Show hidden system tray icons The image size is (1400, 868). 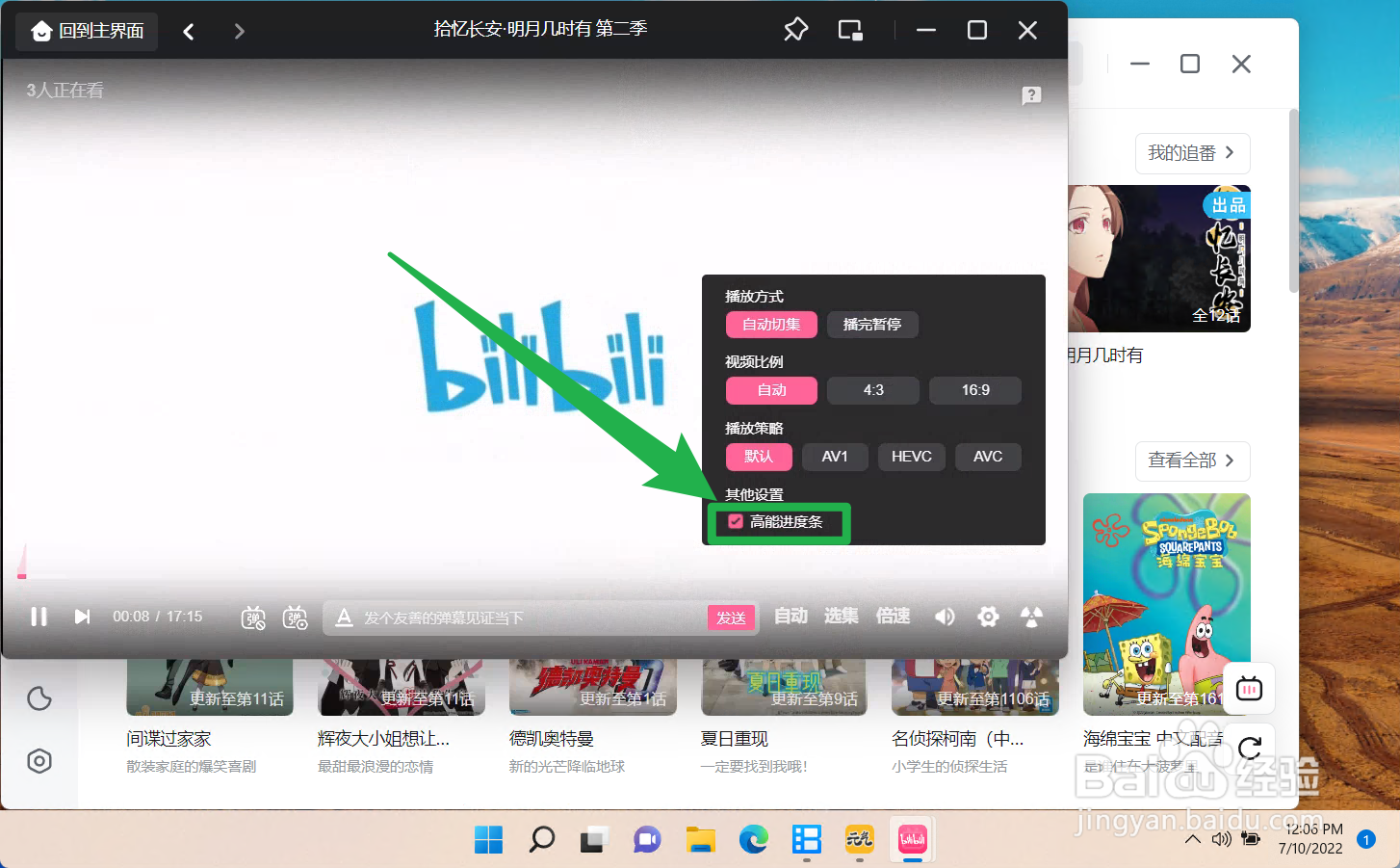[1192, 839]
